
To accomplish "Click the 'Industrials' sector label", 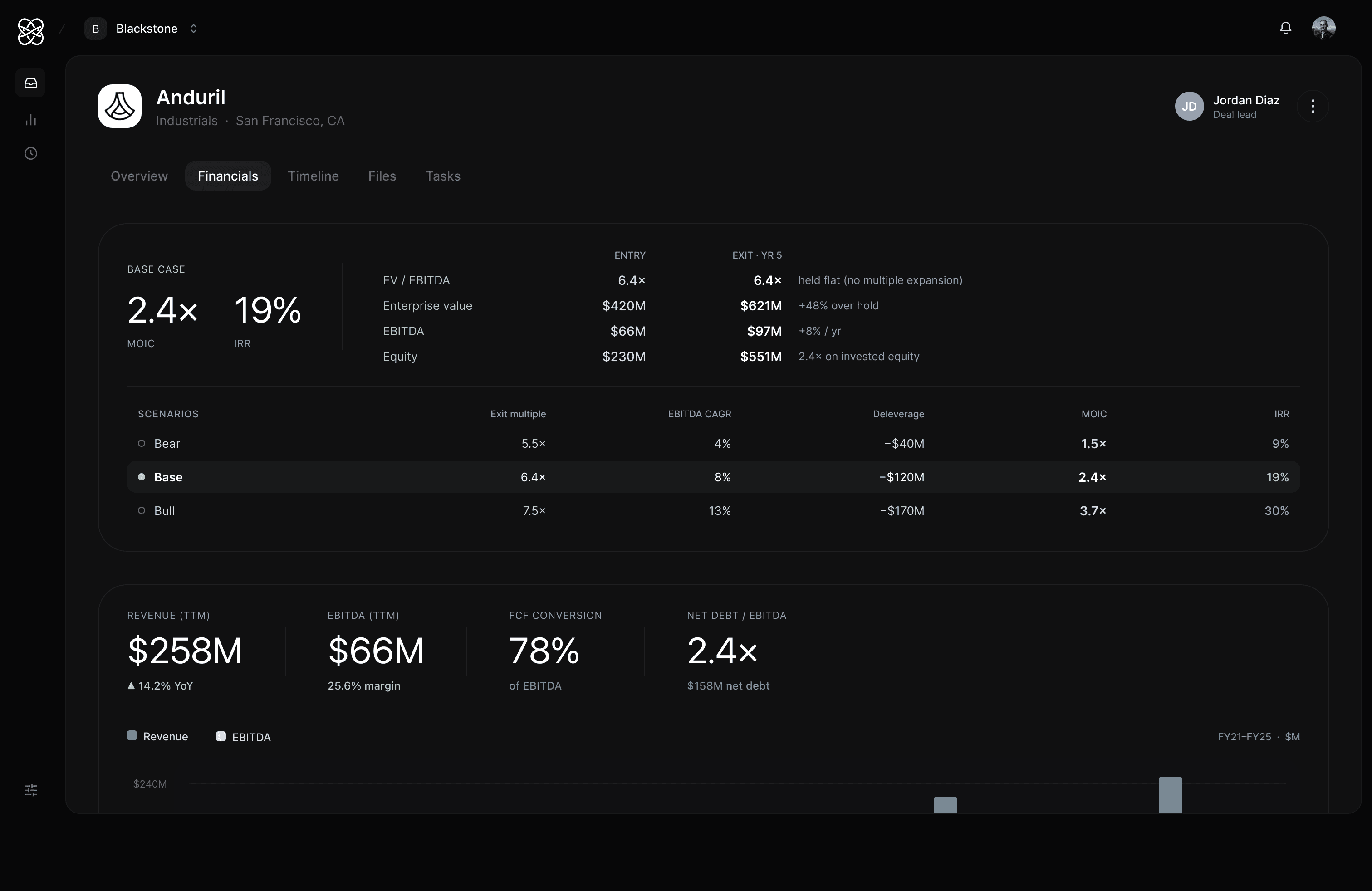I will point(187,121).
